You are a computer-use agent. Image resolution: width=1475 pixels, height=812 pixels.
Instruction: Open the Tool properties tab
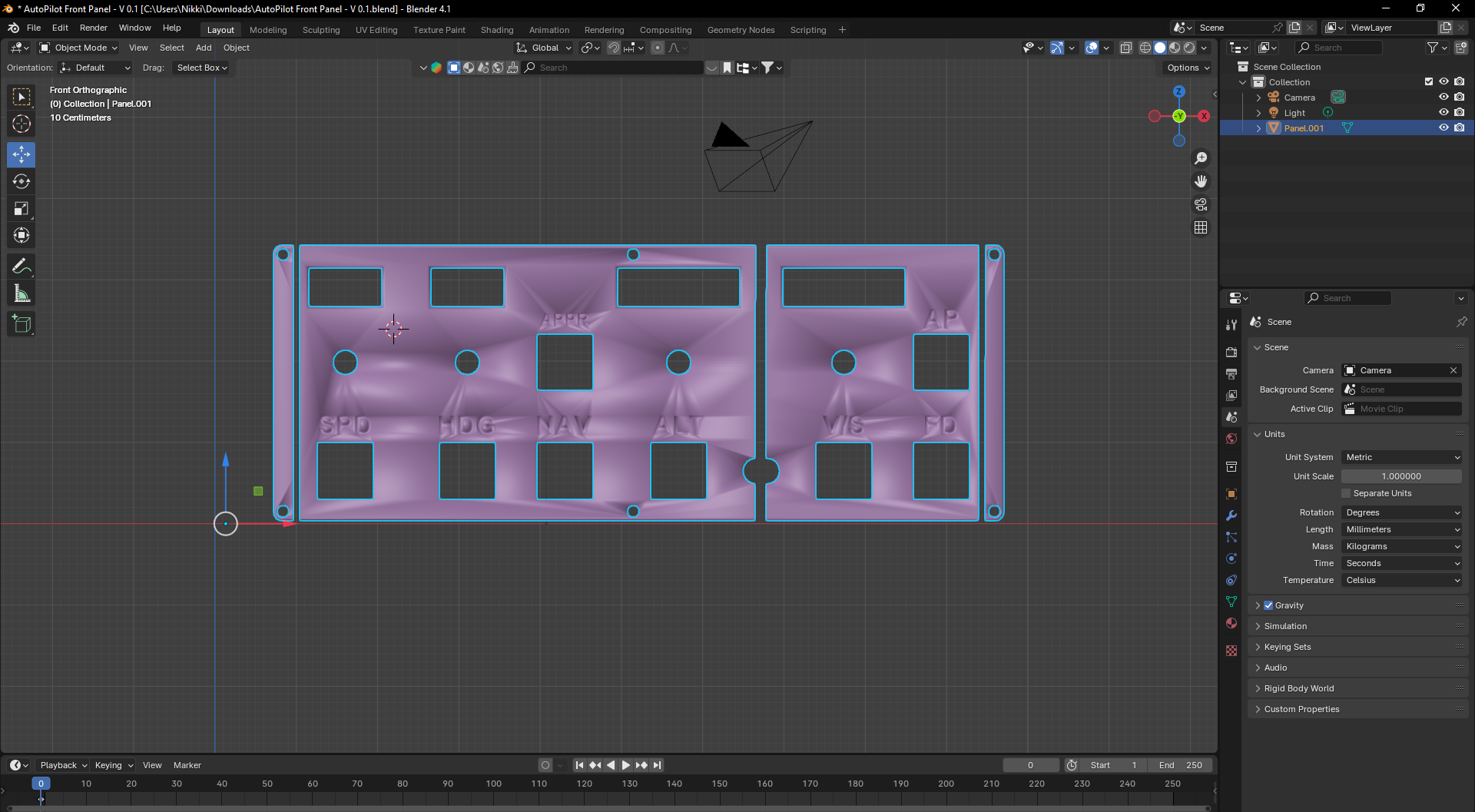(x=1231, y=325)
